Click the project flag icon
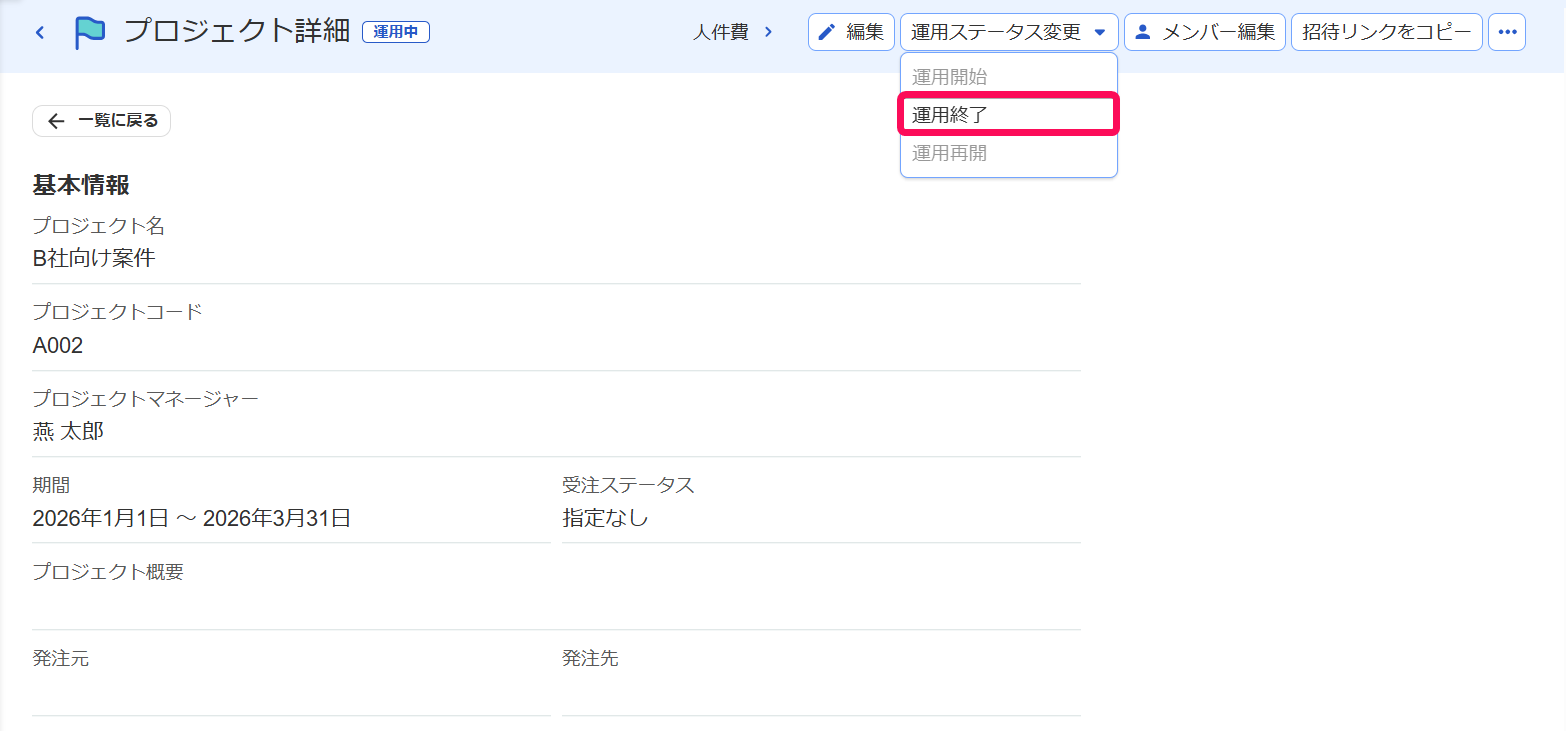Screen dimensions: 1566x731 tap(90, 32)
